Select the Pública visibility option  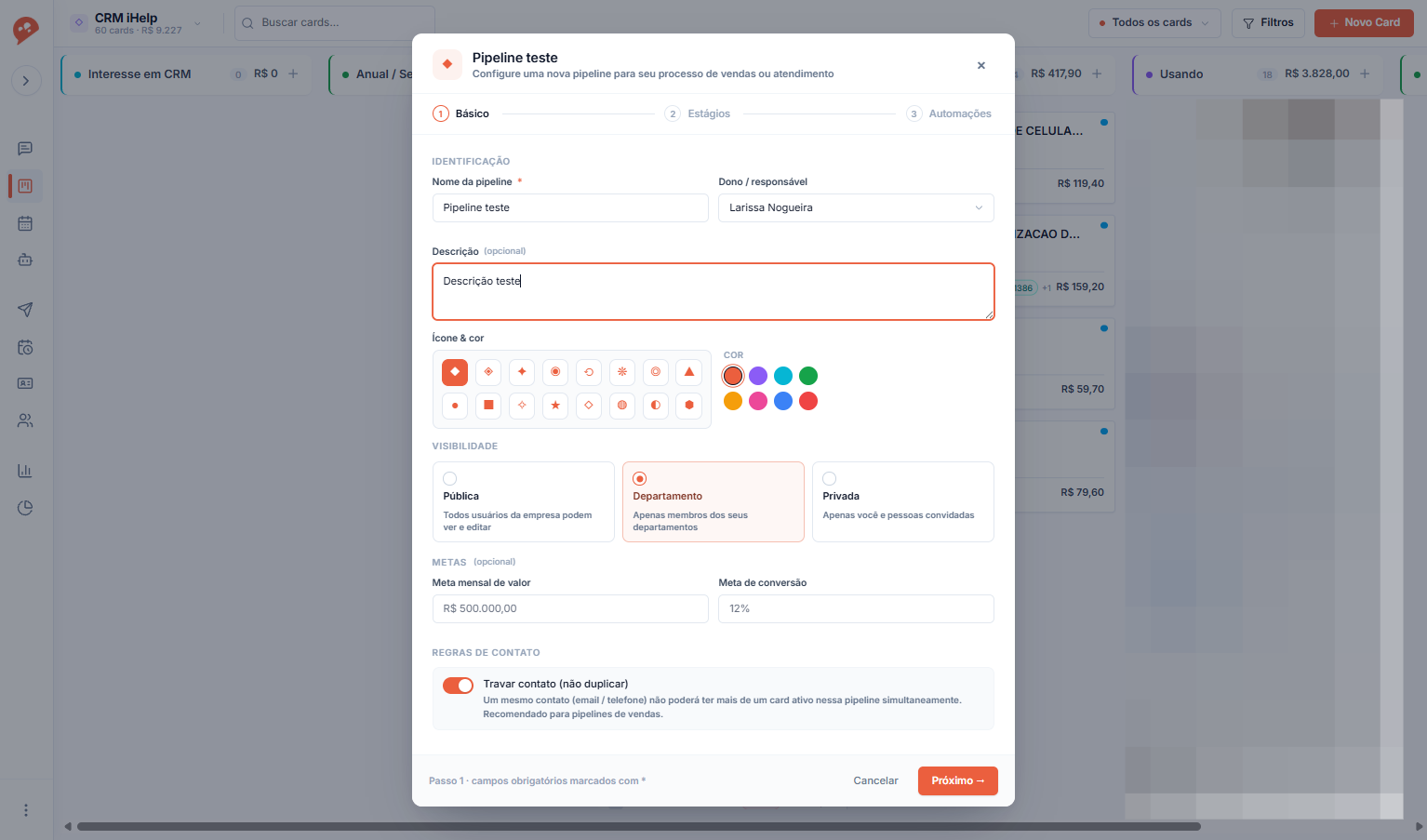point(524,501)
